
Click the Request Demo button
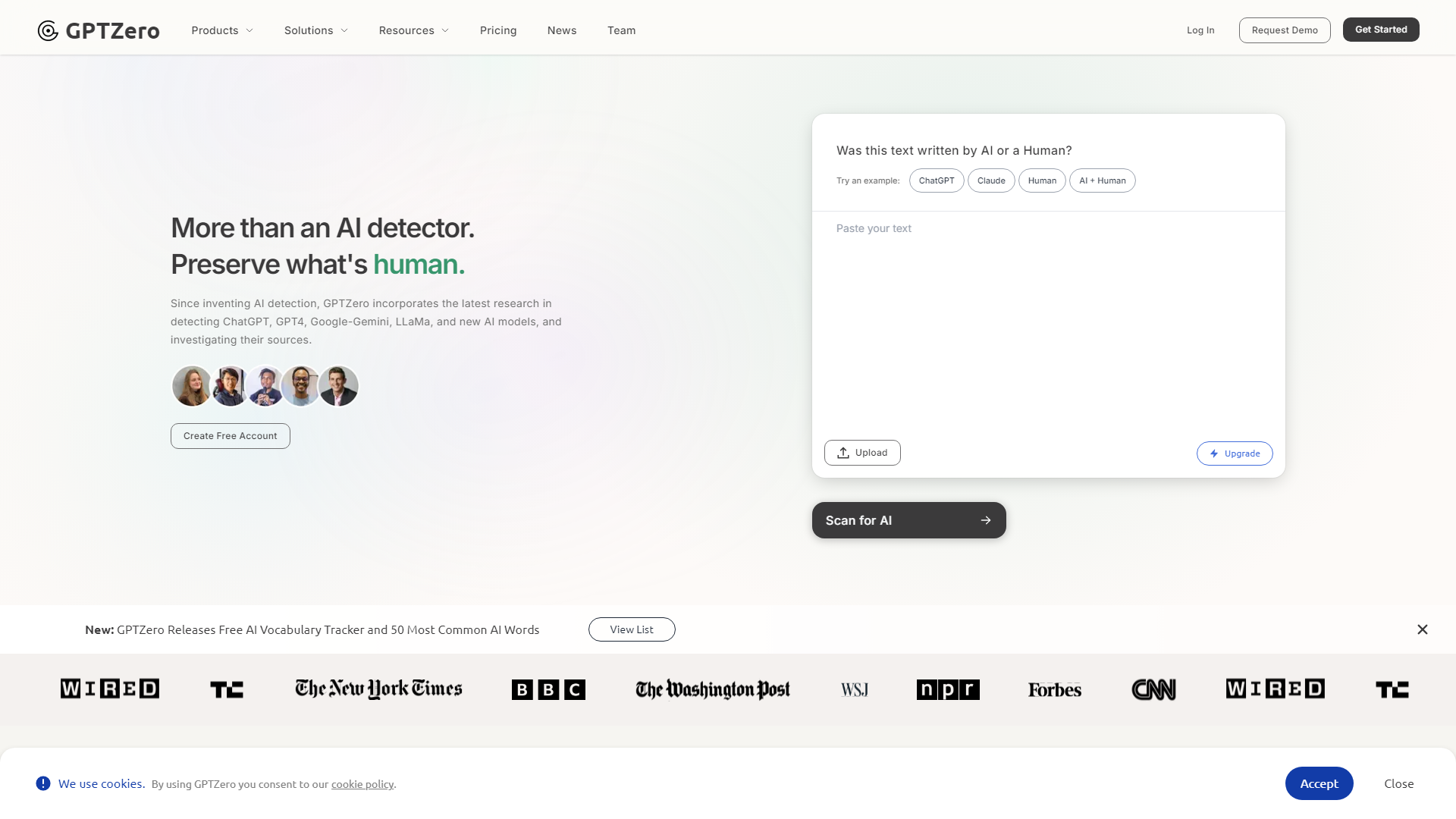point(1285,30)
